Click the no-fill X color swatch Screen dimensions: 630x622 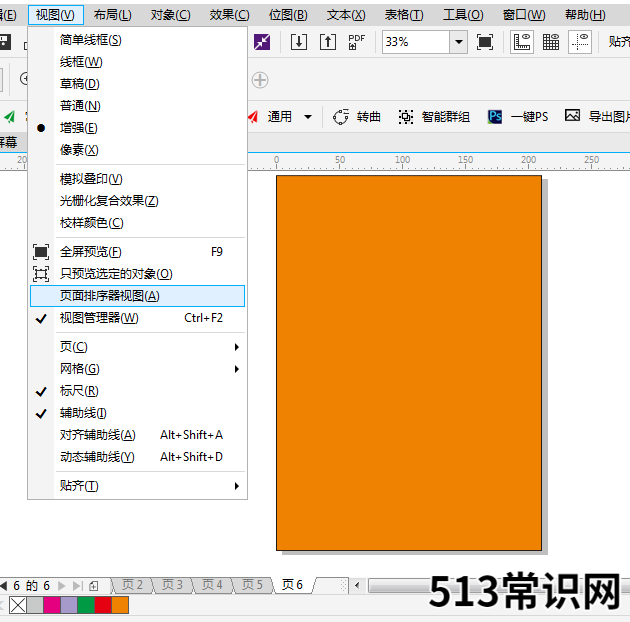pyautogui.click(x=18, y=605)
